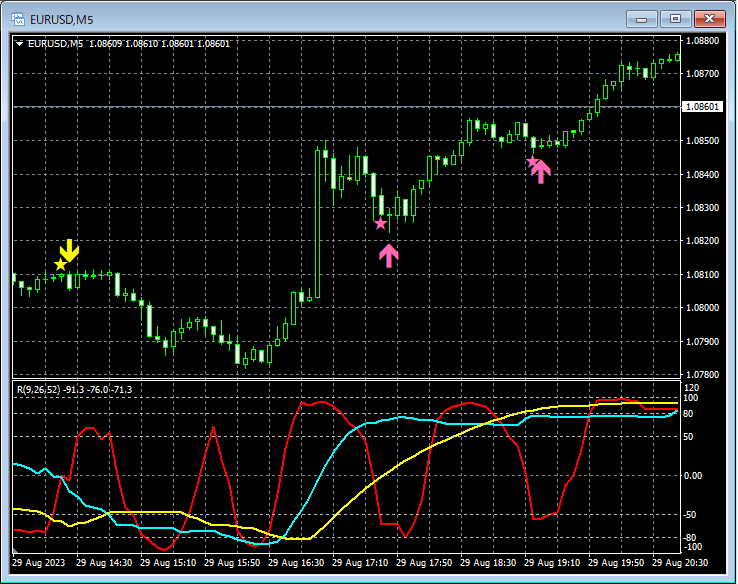Click the indicator scale value 120
738x584 pixels.
tap(692, 388)
